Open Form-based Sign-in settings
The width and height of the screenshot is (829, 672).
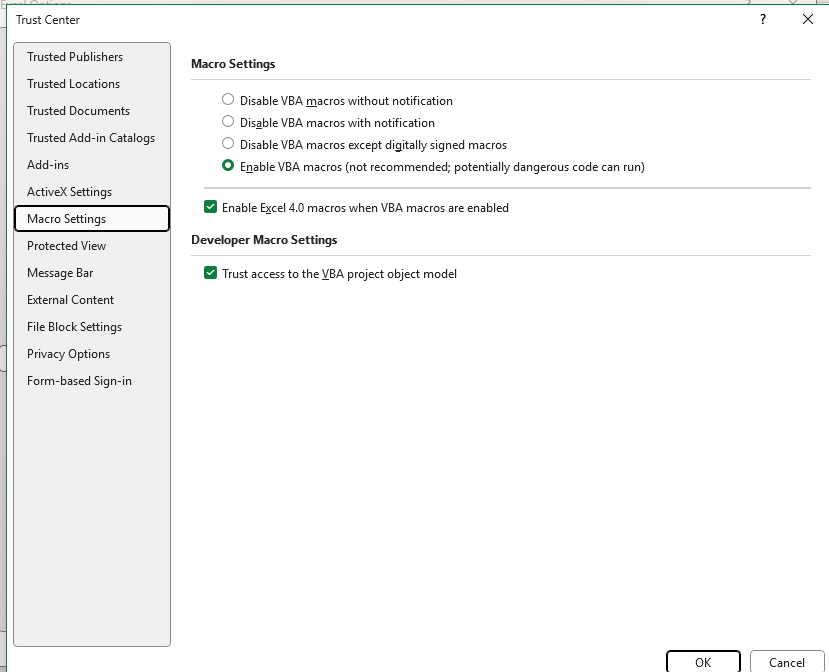[92, 380]
